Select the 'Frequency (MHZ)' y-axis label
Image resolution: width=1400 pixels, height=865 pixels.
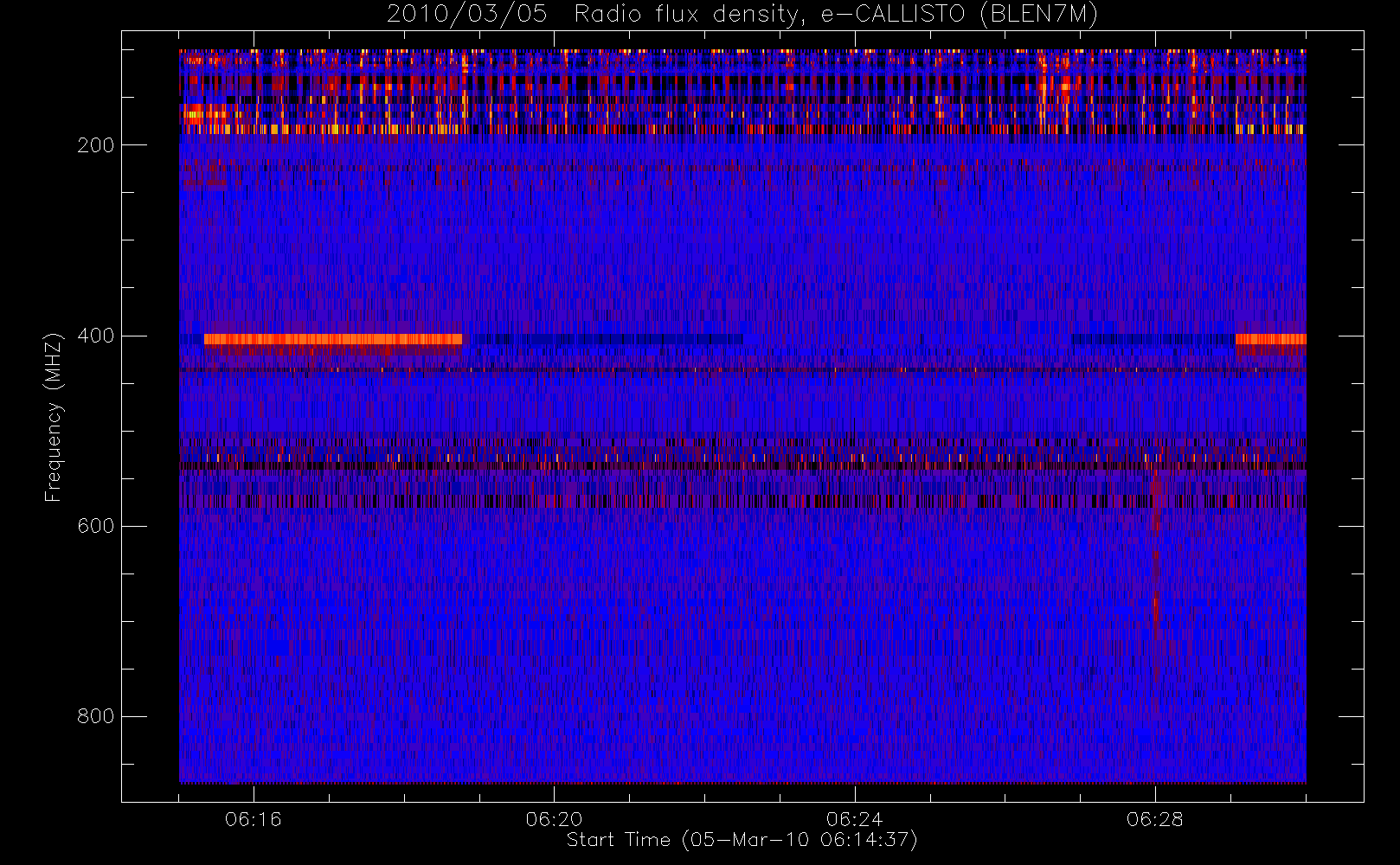(x=54, y=417)
